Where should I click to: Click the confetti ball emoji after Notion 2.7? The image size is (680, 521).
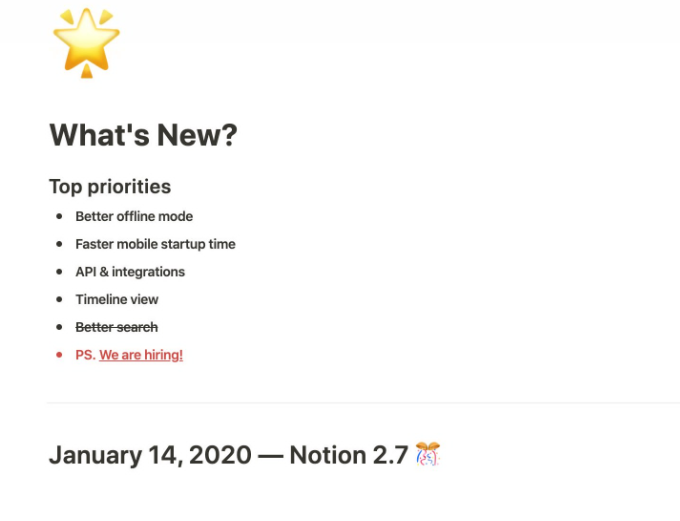click(x=428, y=454)
